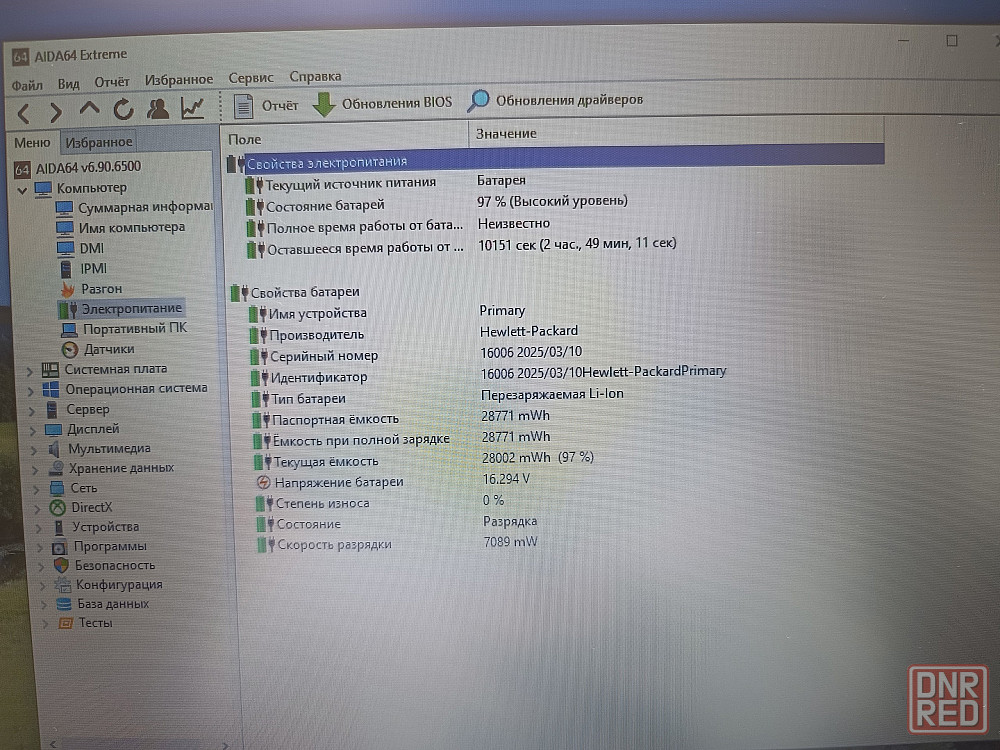Go back with the left arrow toolbar icon
Viewport: 1000px width, 750px height.
tap(24, 114)
